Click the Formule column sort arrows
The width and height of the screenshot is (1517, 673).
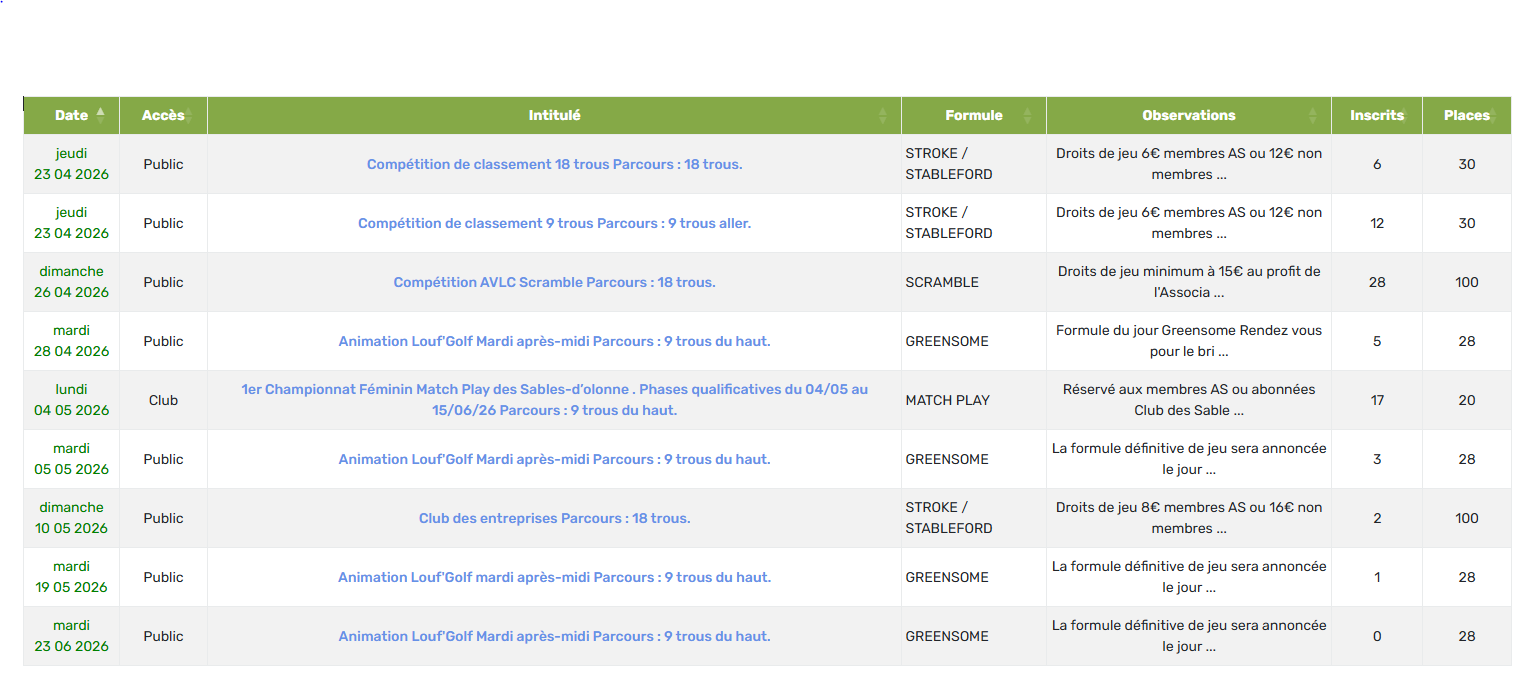point(1027,115)
